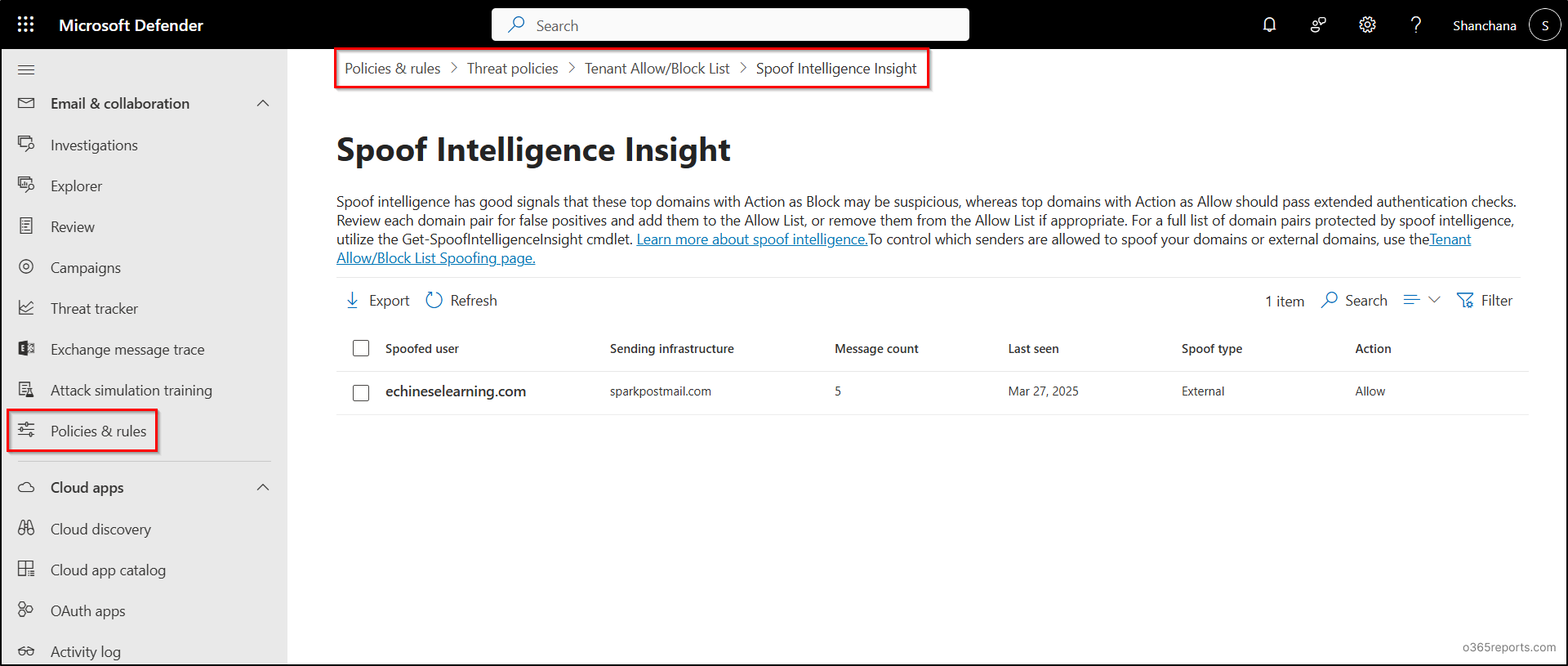Click the top Search input field
Screen dimensions: 1568x666
[x=730, y=25]
